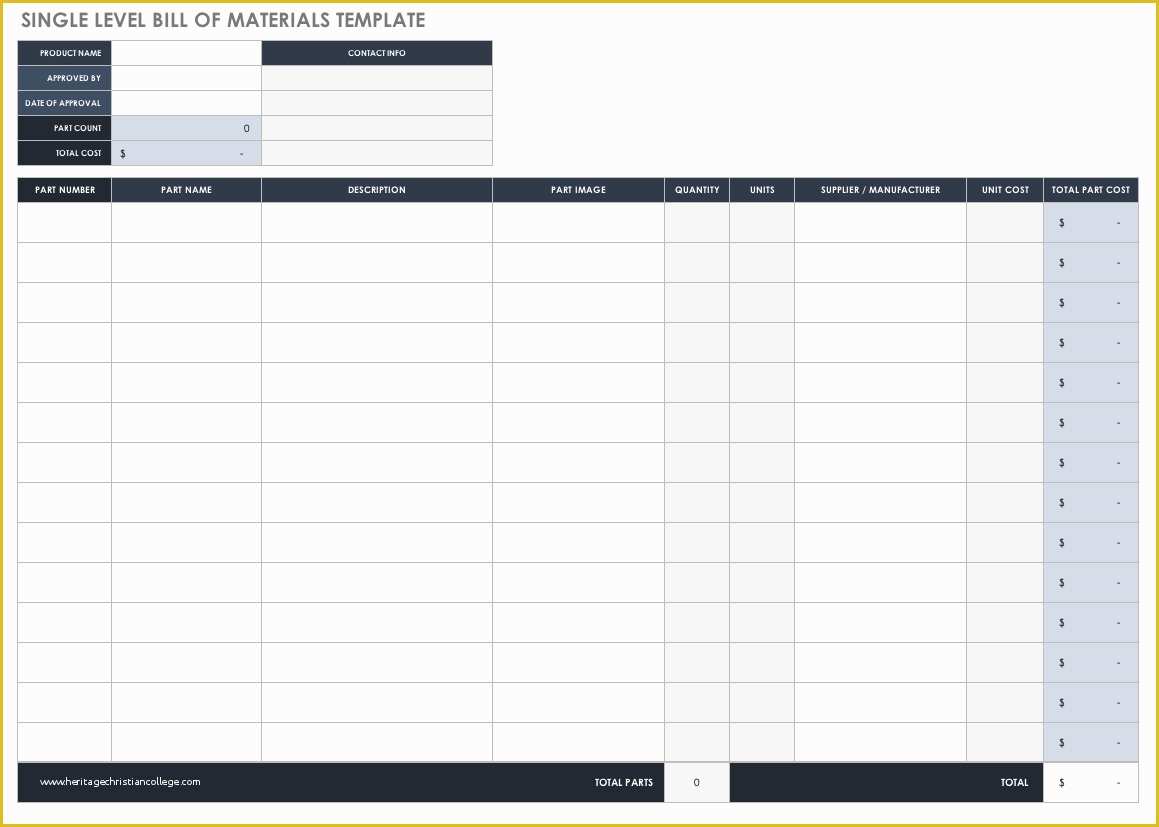
Task: Click the Approved By input cell
Action: [x=186, y=78]
